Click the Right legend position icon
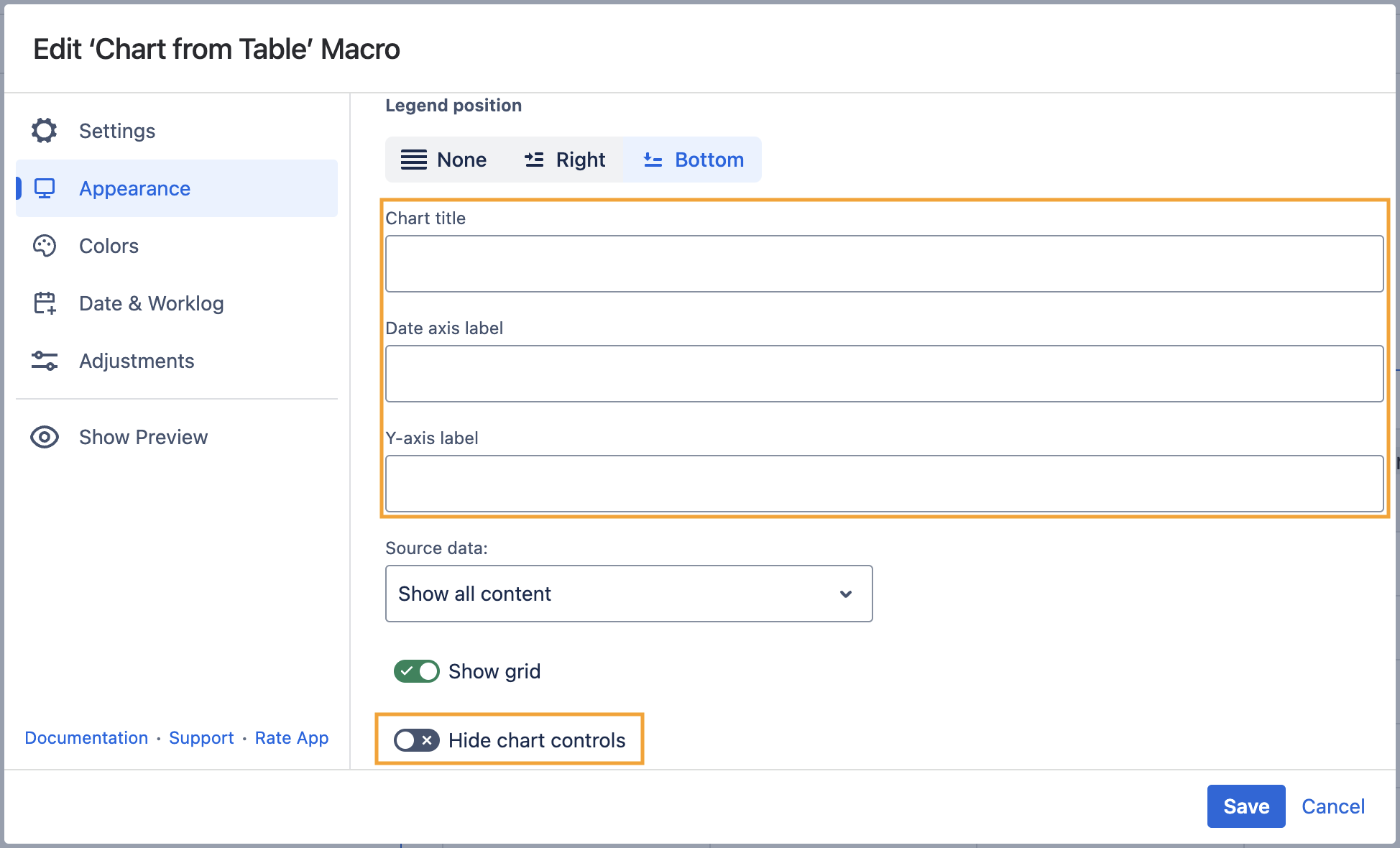This screenshot has height=848, width=1400. [534, 160]
